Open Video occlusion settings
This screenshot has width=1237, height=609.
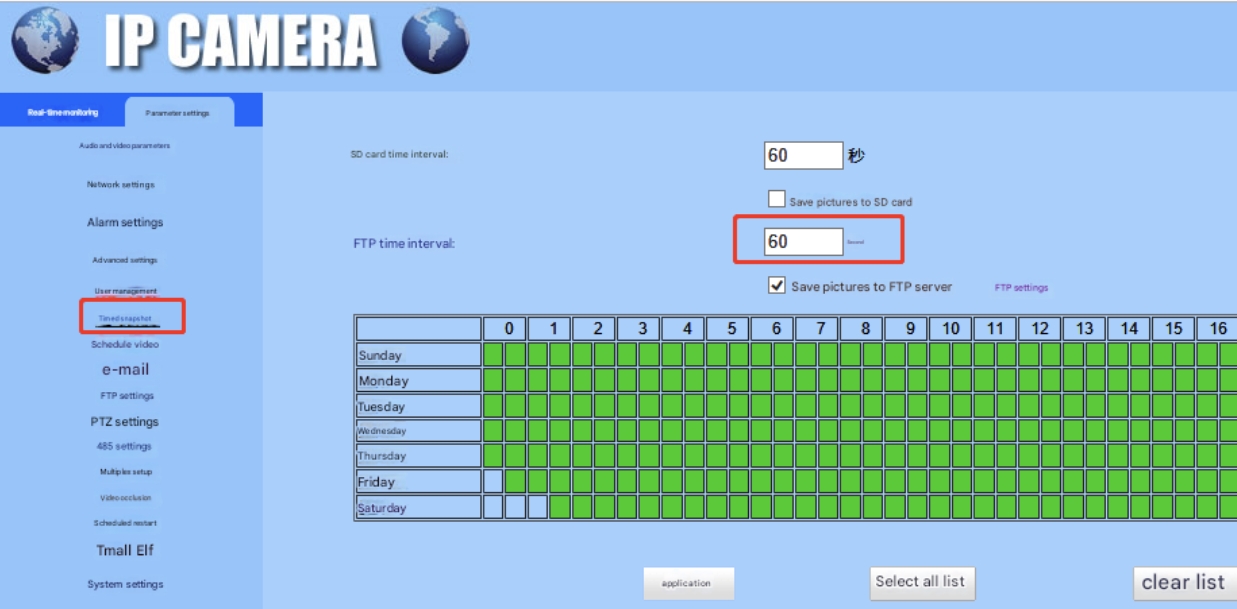coord(126,497)
